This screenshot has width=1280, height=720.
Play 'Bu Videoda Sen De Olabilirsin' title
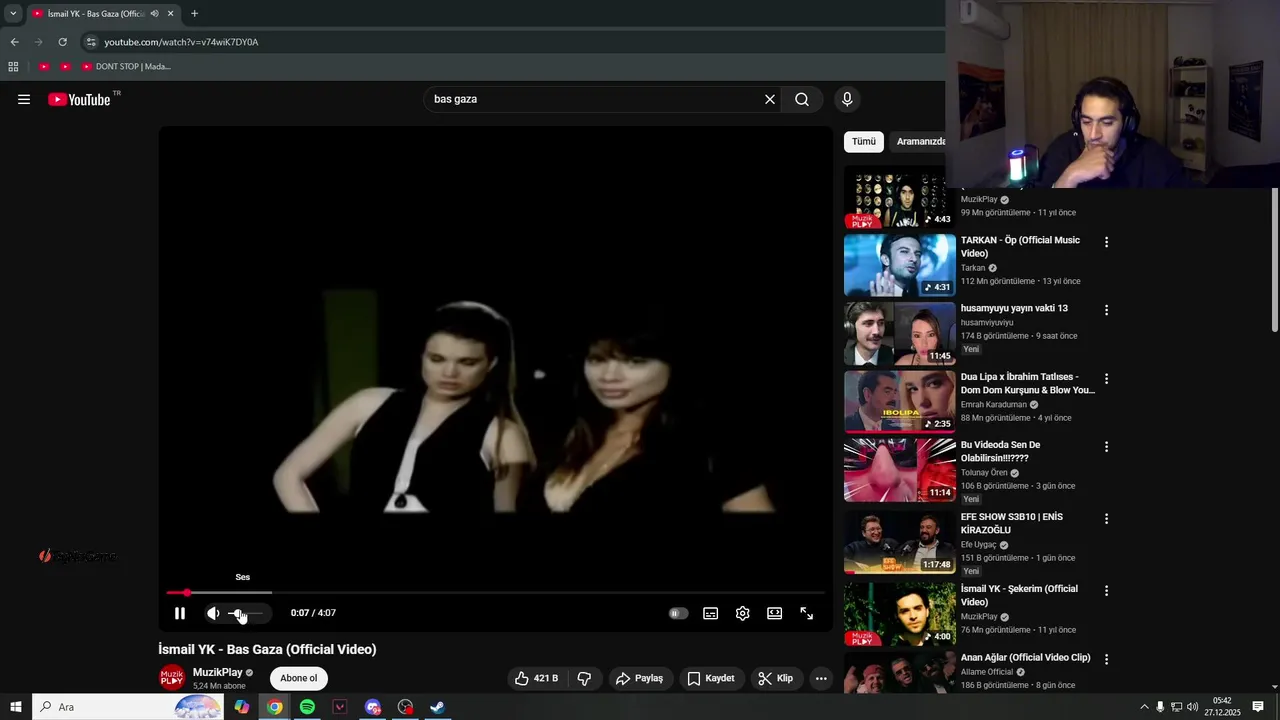click(1000, 451)
